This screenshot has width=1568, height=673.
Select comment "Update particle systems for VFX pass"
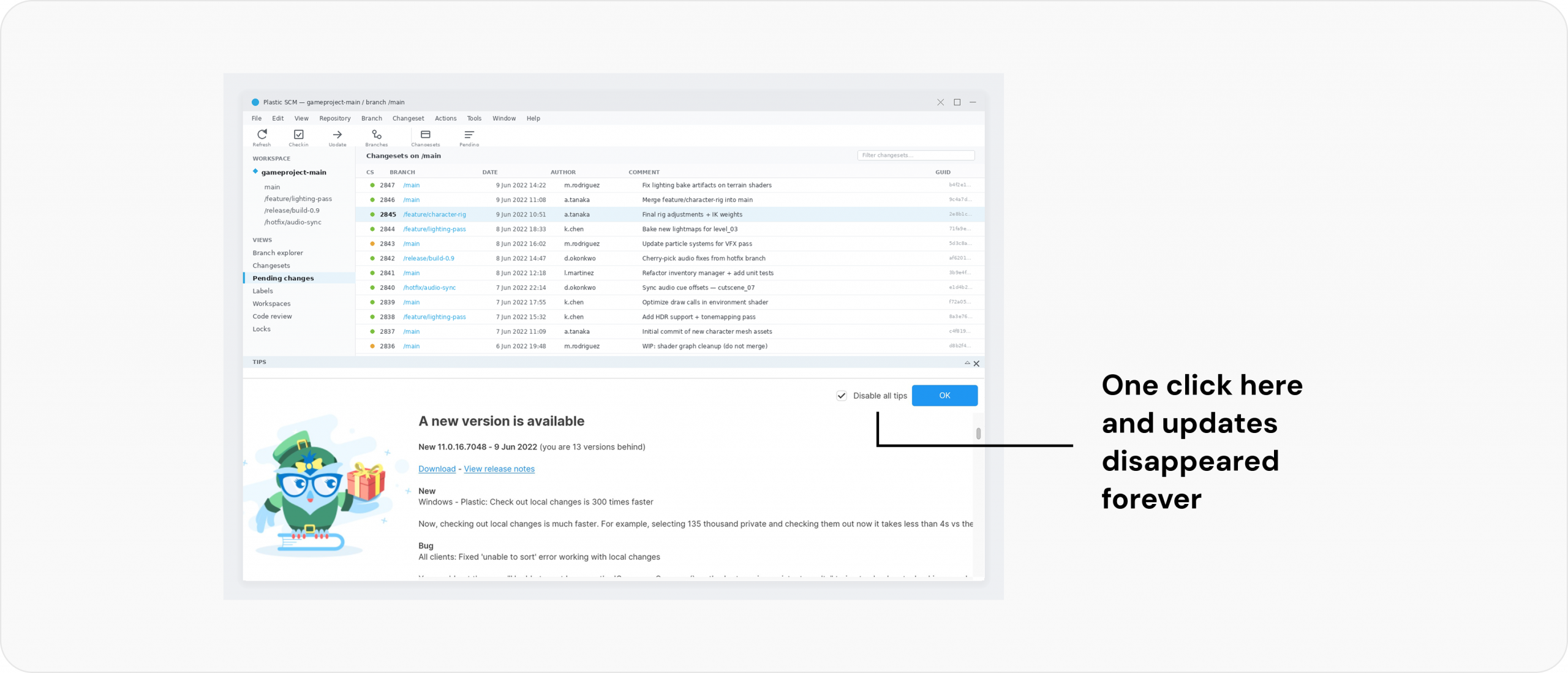[x=697, y=244]
